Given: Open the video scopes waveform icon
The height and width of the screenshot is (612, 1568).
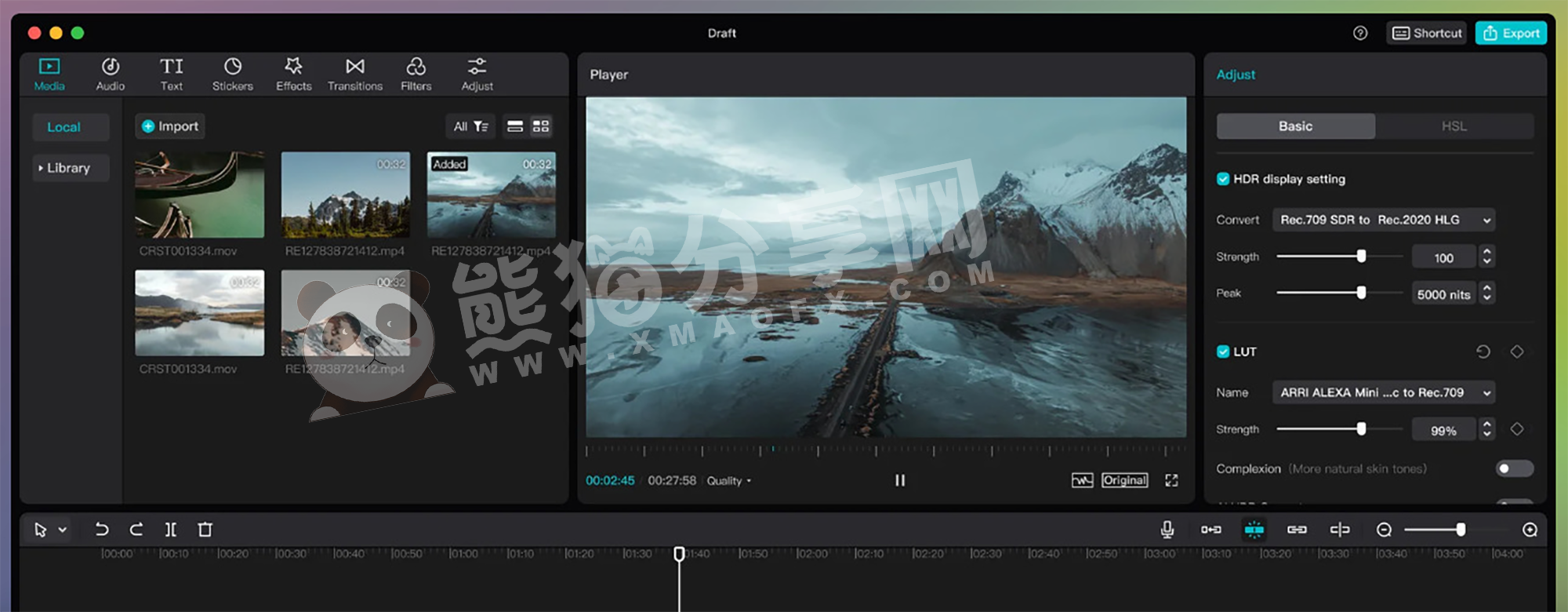Looking at the screenshot, I should point(1082,480).
